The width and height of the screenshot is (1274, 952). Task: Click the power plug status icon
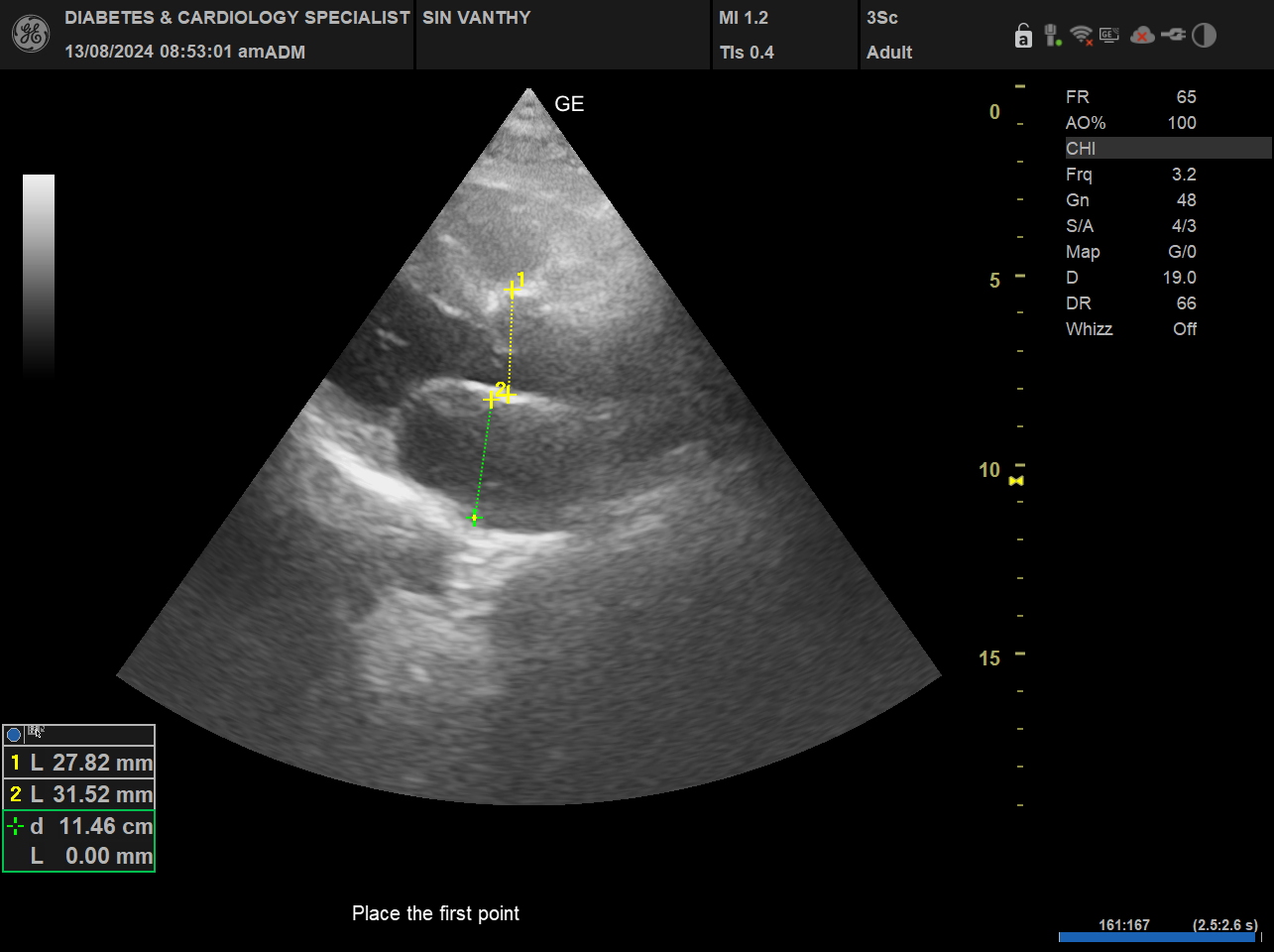click(x=1174, y=36)
